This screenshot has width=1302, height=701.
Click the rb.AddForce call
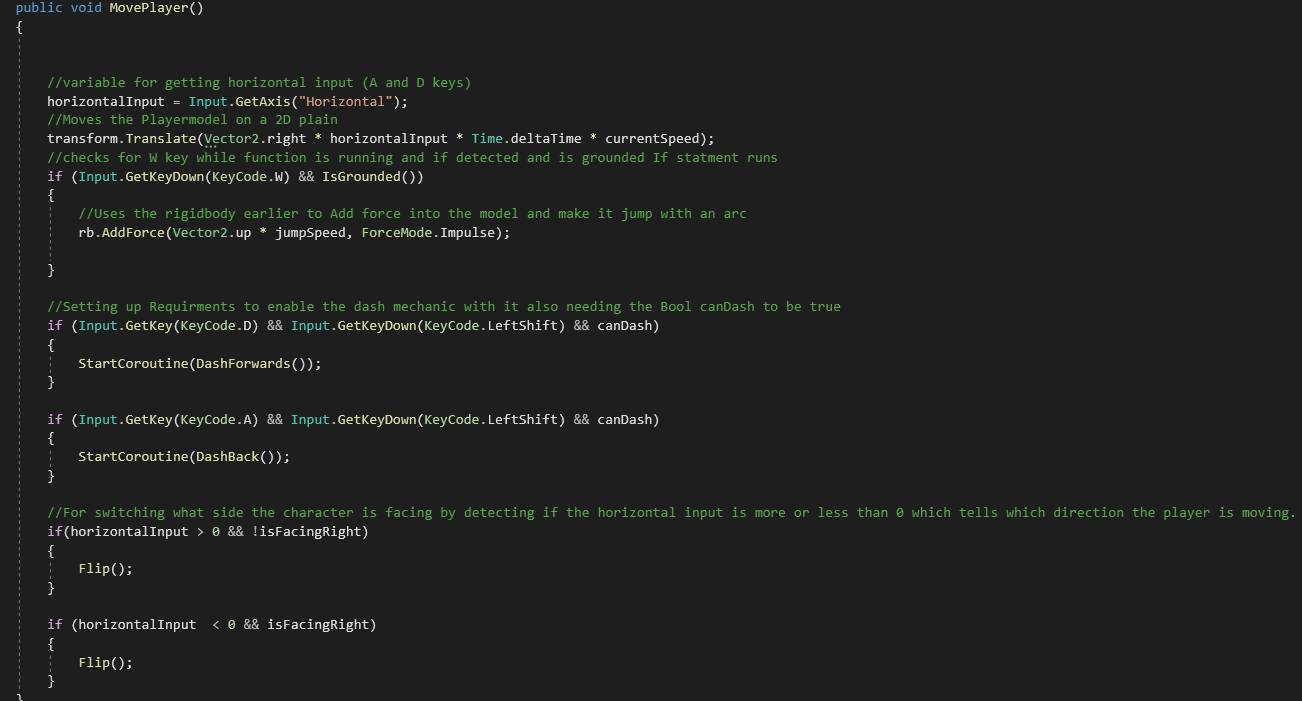point(121,233)
